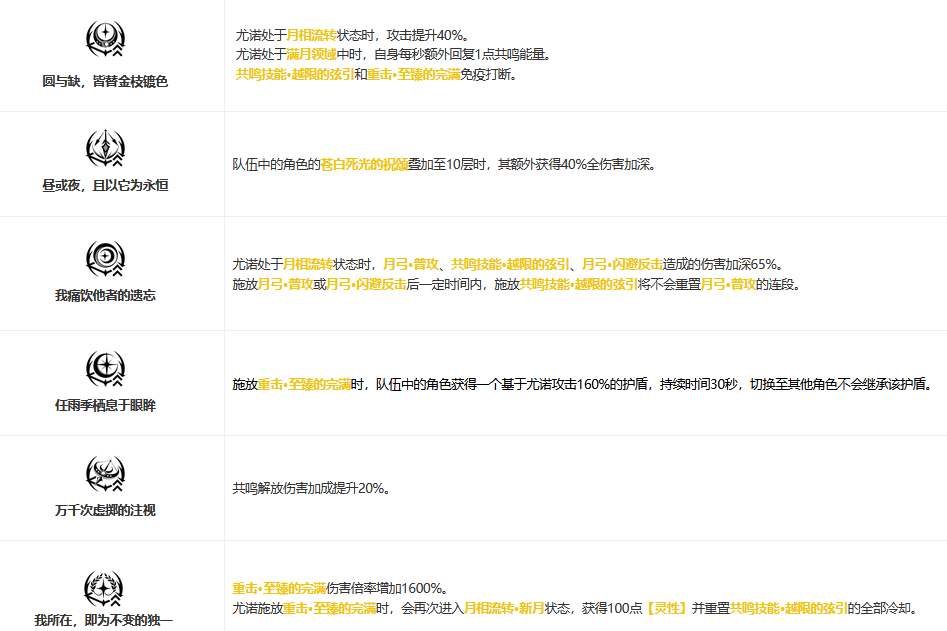Open 共鸣技能·越限的弦引 link before 的全部冷却
This screenshot has width=947, height=631.
[789, 608]
